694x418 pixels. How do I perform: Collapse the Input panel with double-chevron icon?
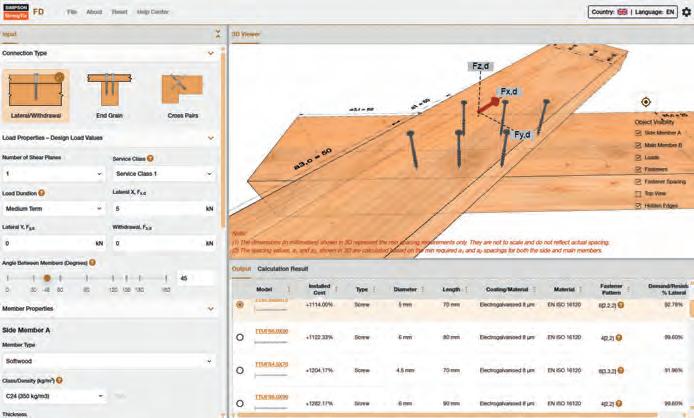[217, 34]
